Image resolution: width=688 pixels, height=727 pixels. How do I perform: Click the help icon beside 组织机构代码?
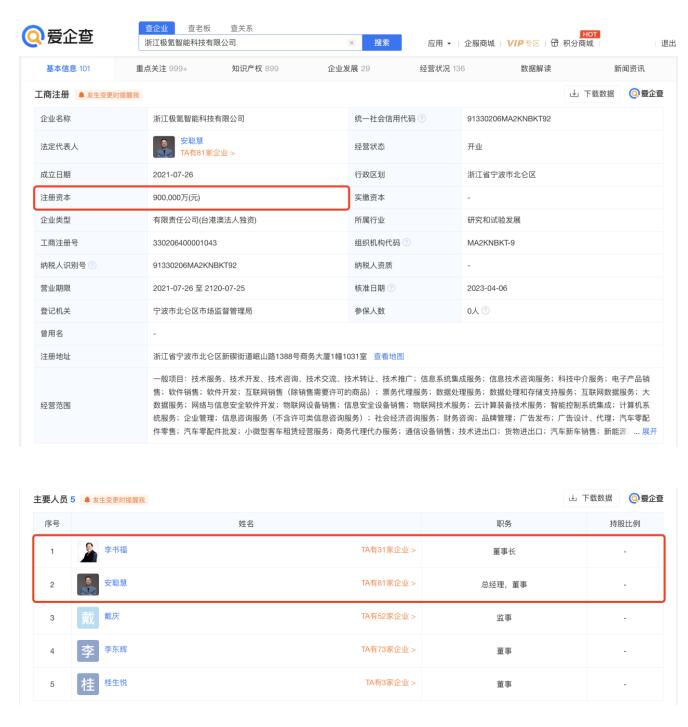click(407, 242)
